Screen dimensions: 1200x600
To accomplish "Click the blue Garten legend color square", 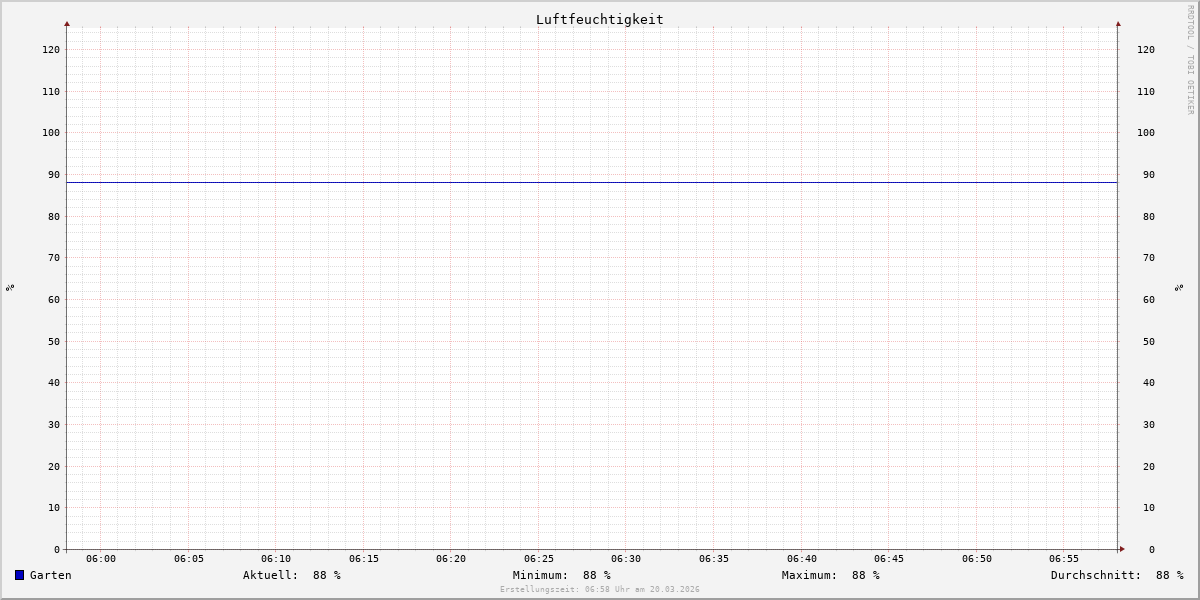I will (19, 575).
